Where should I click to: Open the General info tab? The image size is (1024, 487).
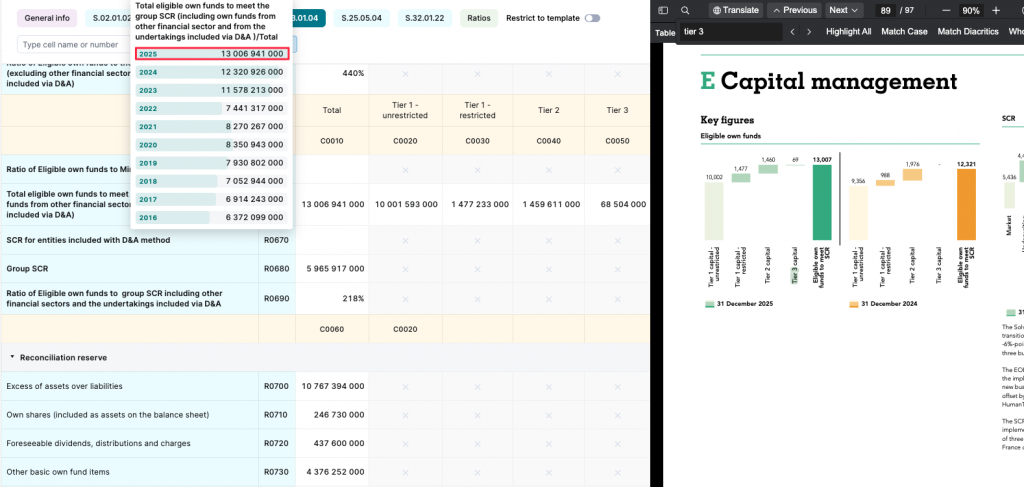pyautogui.click(x=47, y=18)
